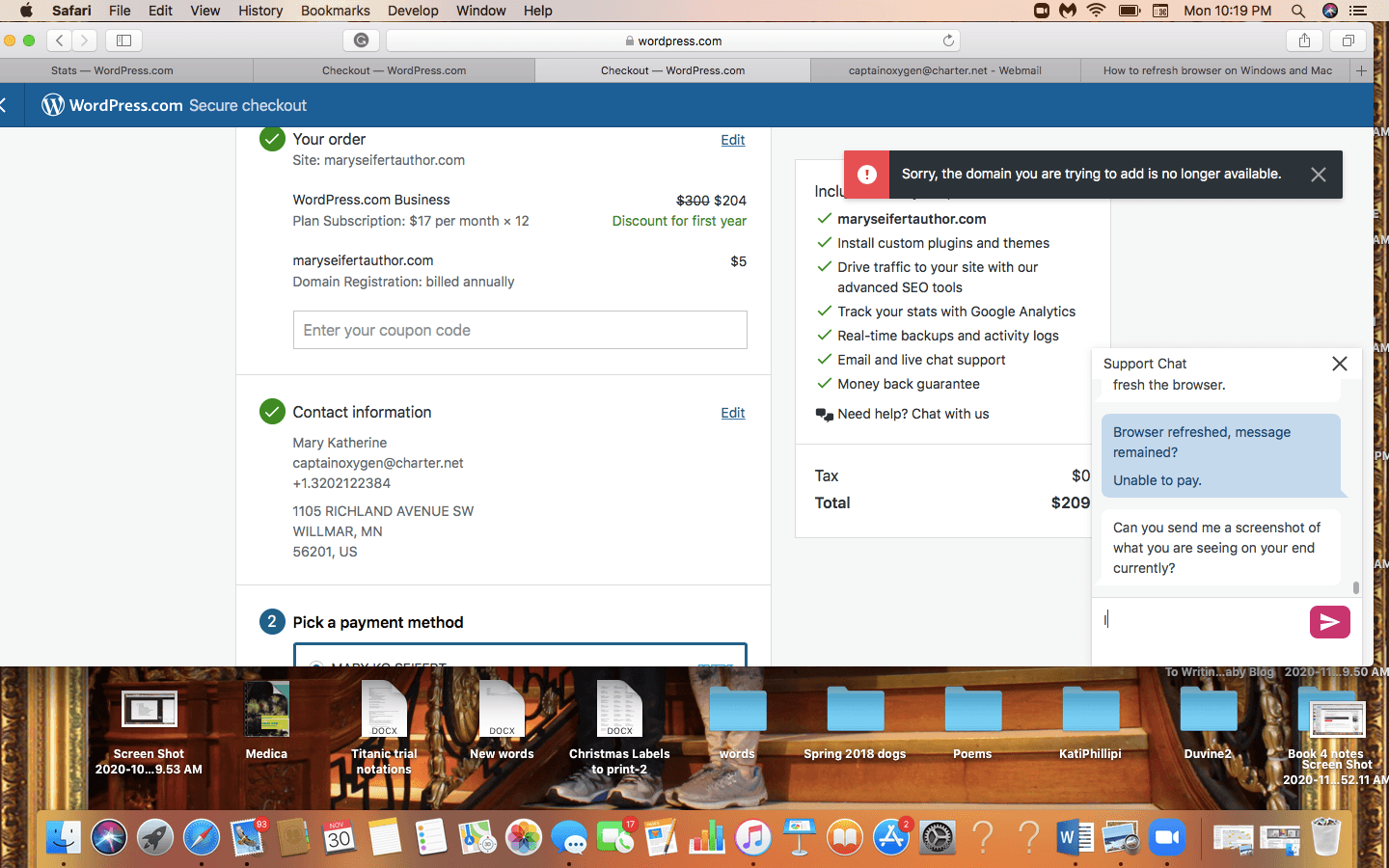Select the Medica desktop file

pos(266,721)
